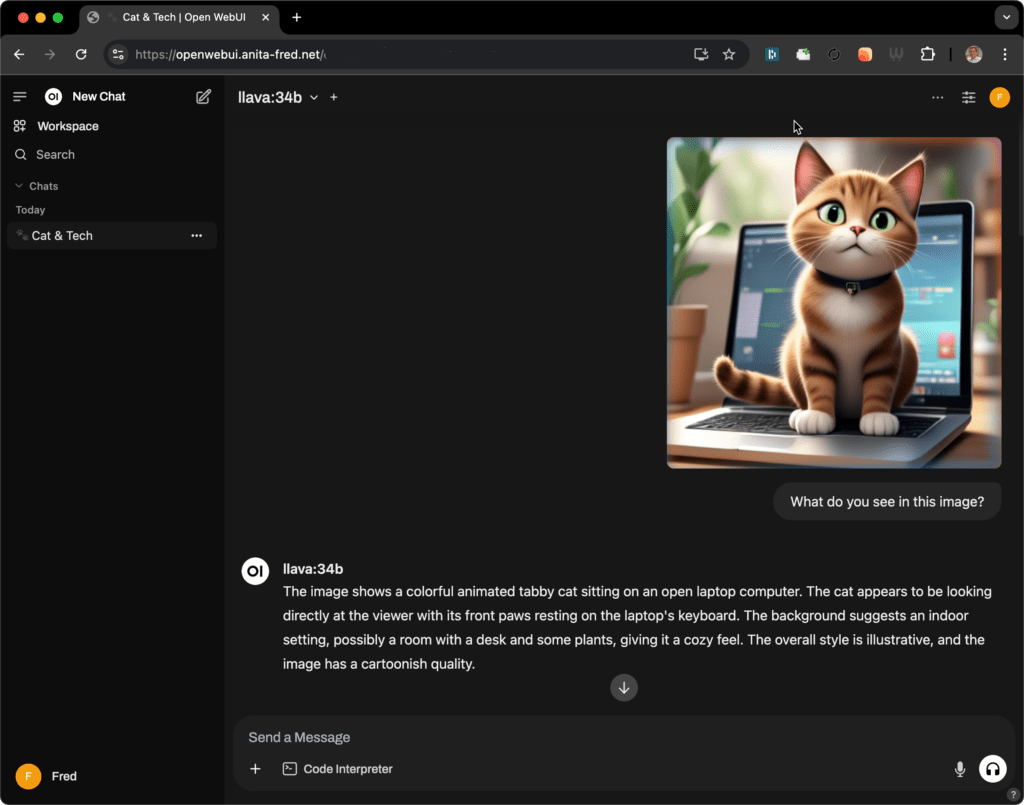Toggle the Code Interpreter option
The width and height of the screenshot is (1024, 805).
pyautogui.click(x=338, y=769)
